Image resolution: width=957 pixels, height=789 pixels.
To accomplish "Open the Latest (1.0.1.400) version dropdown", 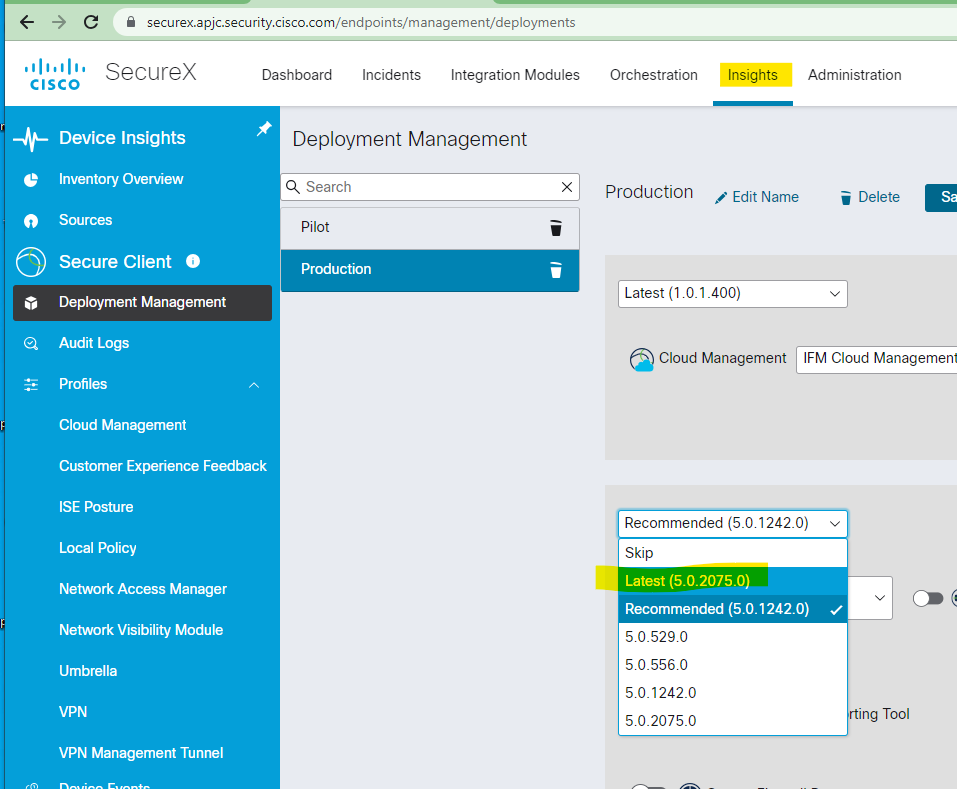I will click(x=732, y=293).
